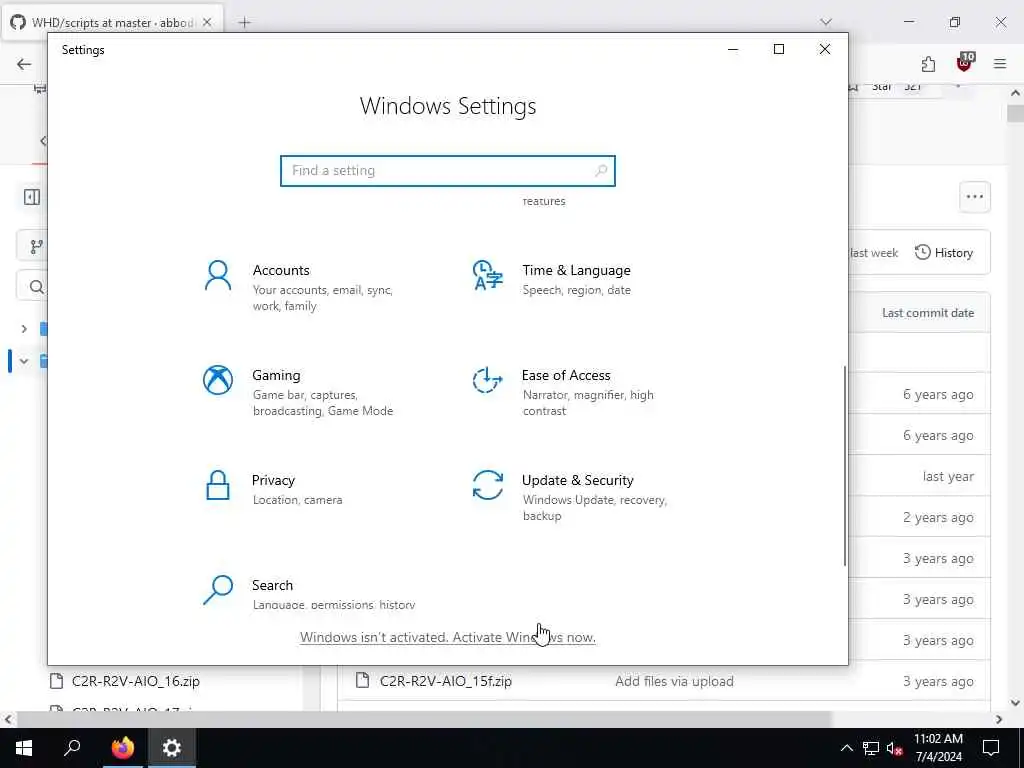Open Search settings magnifier icon
The width and height of the screenshot is (1024, 768).
coord(217,590)
